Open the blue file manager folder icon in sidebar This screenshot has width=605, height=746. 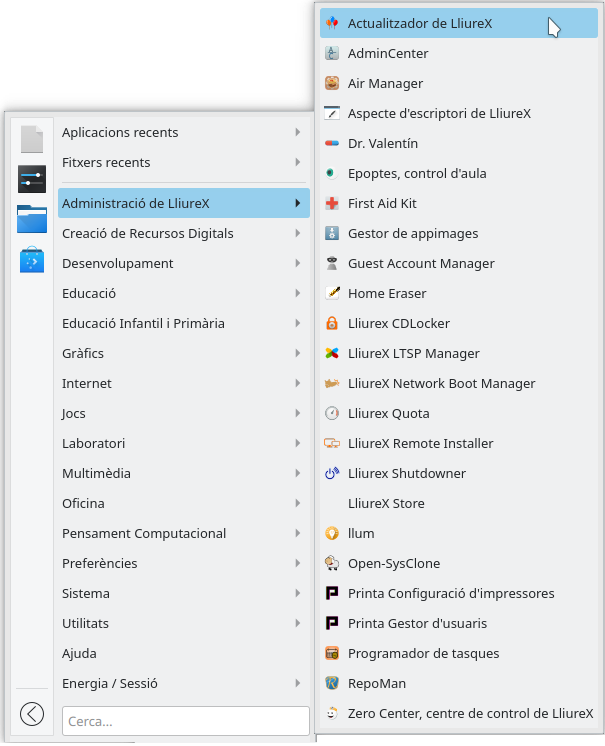click(x=32, y=218)
